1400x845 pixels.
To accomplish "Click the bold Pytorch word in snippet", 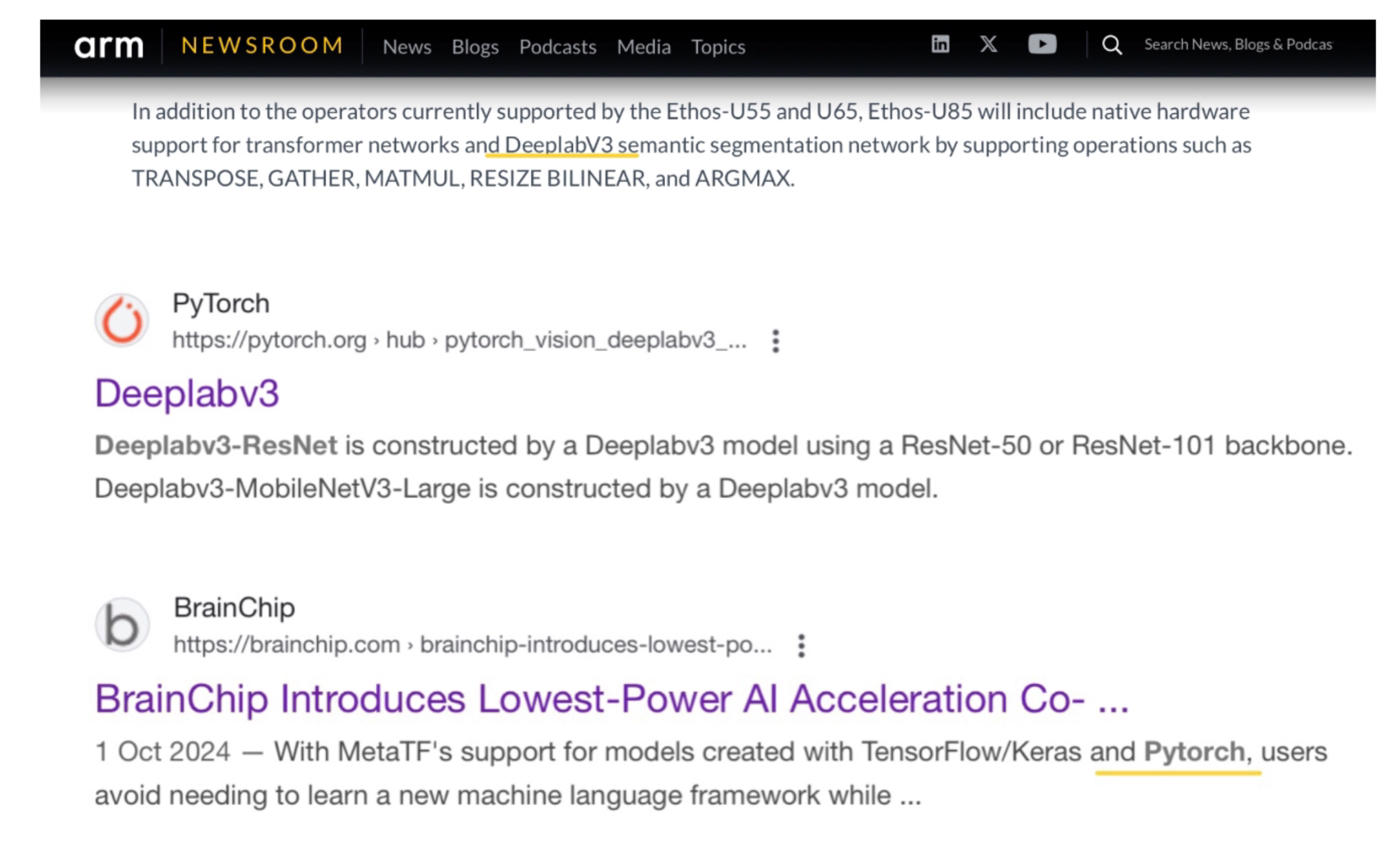I will (x=1194, y=752).
